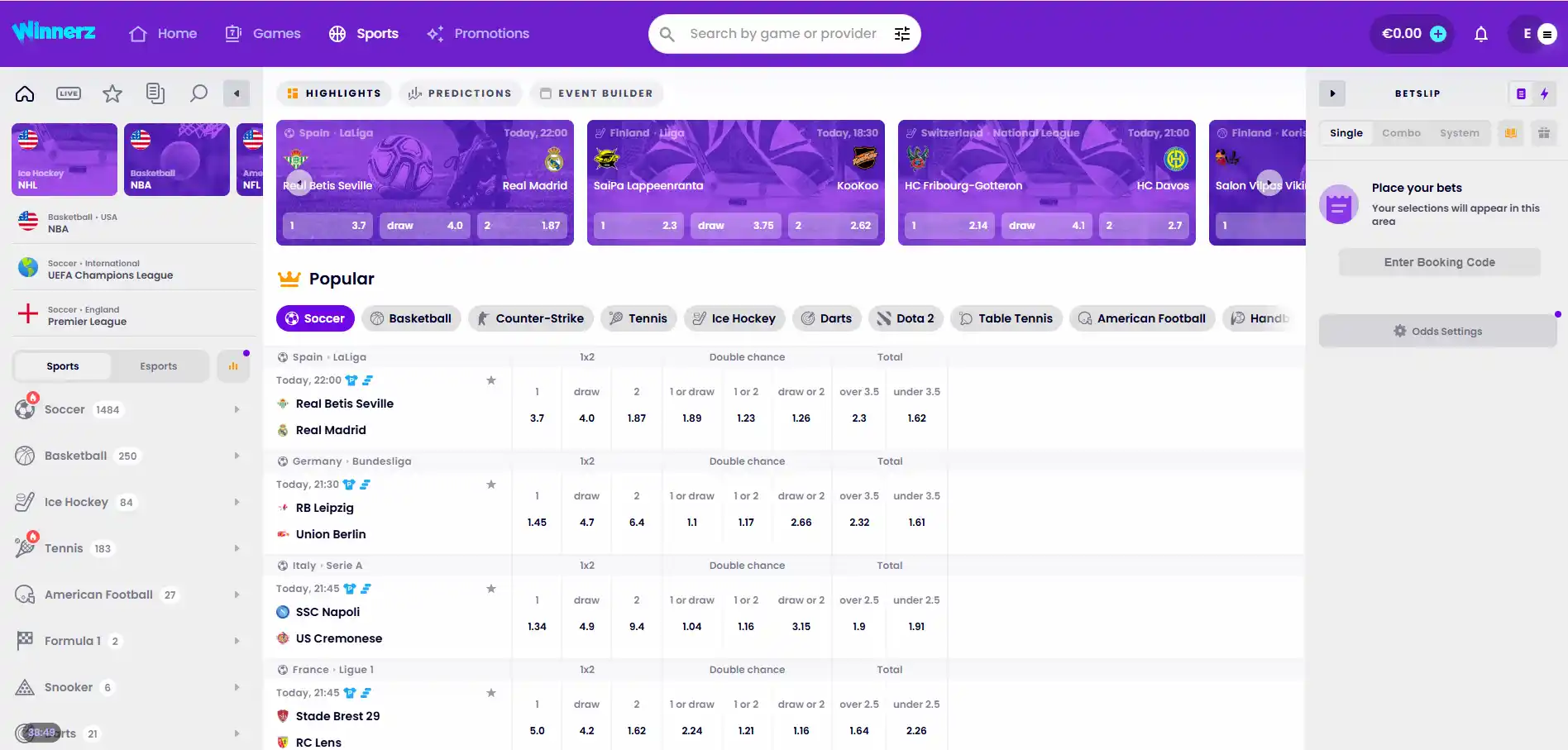This screenshot has height=750, width=1568.
Task: Switch to the Event Builder tab
Action: pyautogui.click(x=596, y=93)
